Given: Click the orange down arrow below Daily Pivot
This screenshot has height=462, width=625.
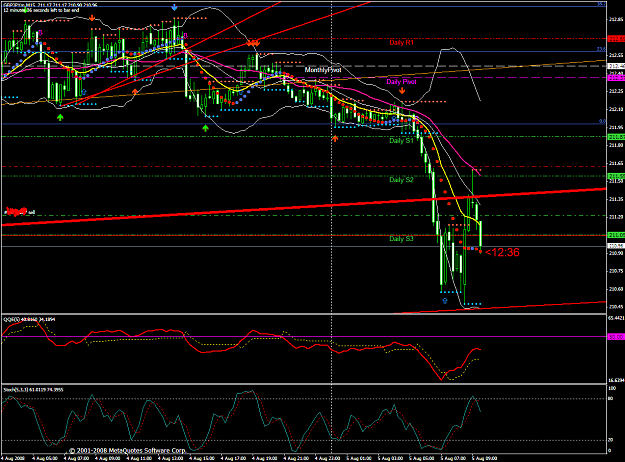Looking at the screenshot, I should (402, 91).
